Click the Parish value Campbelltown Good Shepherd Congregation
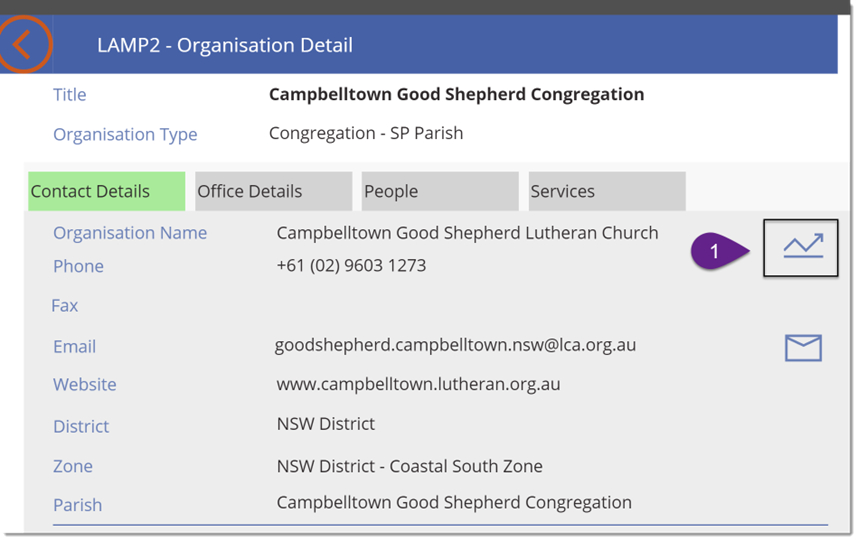The image size is (857, 540). 454,503
